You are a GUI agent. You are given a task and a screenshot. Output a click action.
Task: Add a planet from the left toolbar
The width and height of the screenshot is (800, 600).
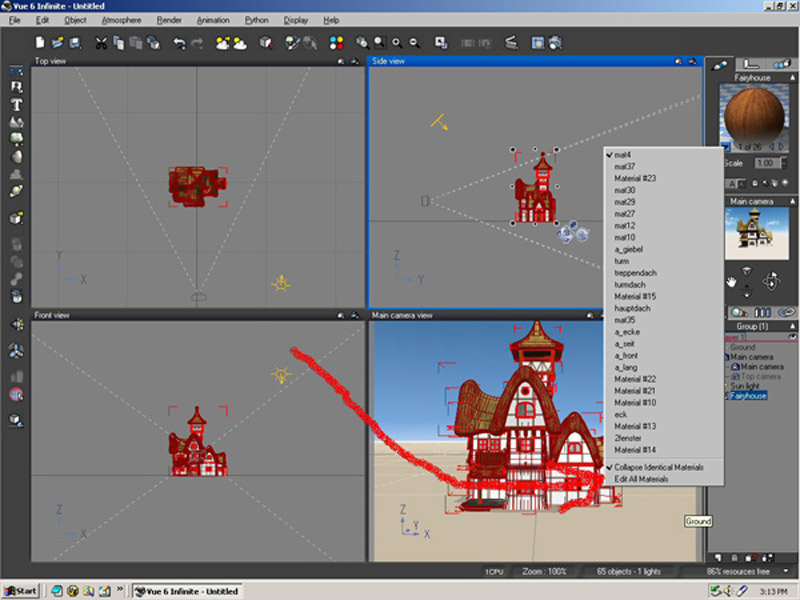pyautogui.click(x=17, y=190)
